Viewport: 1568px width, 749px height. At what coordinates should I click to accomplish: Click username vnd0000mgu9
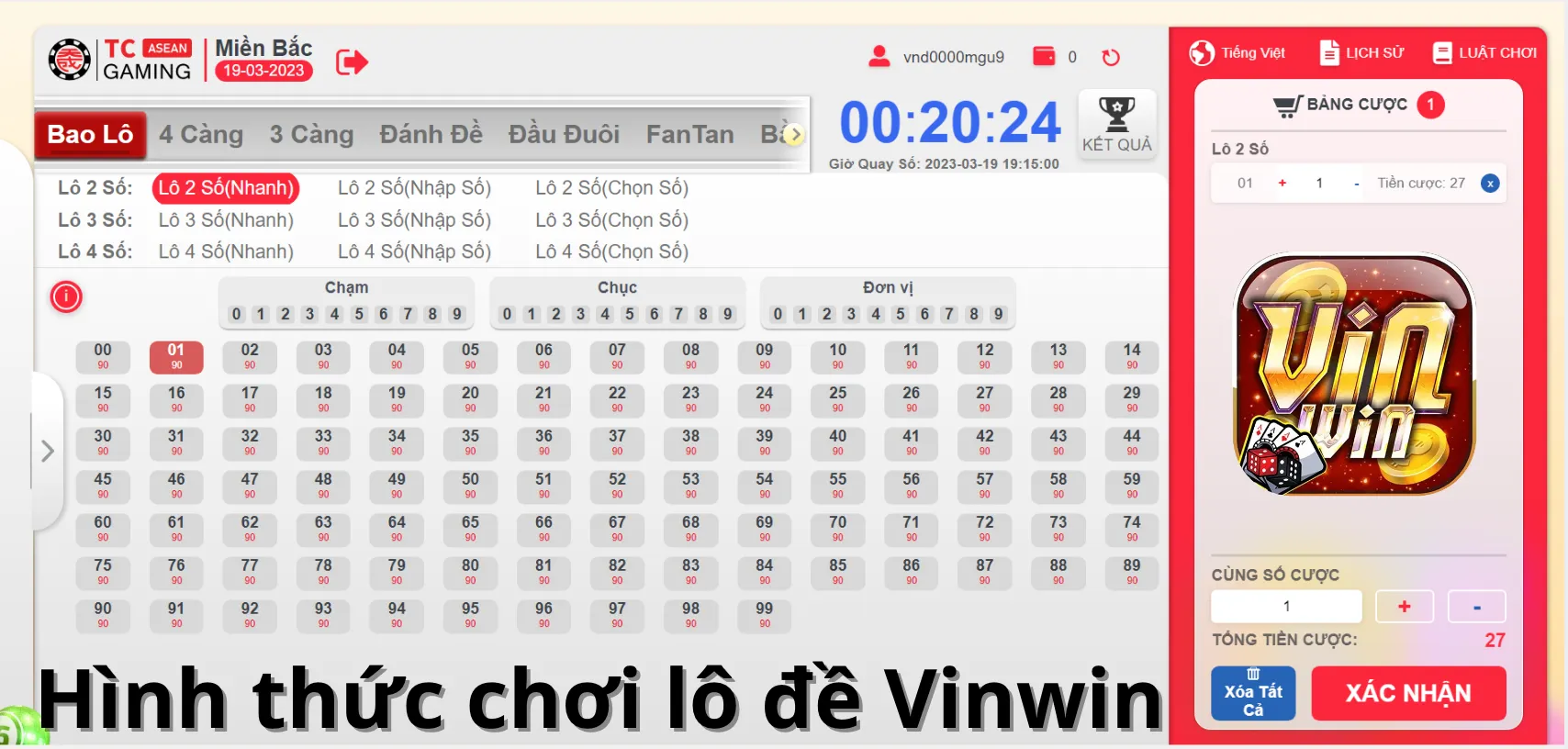coord(953,57)
